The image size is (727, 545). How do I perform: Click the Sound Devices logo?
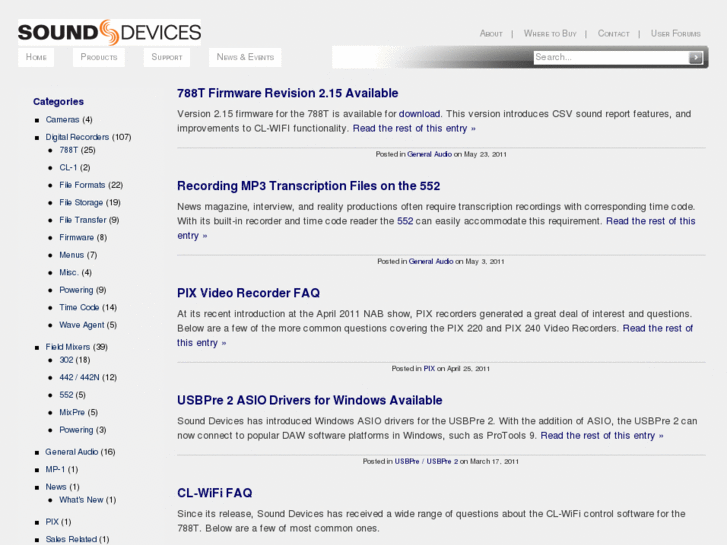click(x=109, y=32)
